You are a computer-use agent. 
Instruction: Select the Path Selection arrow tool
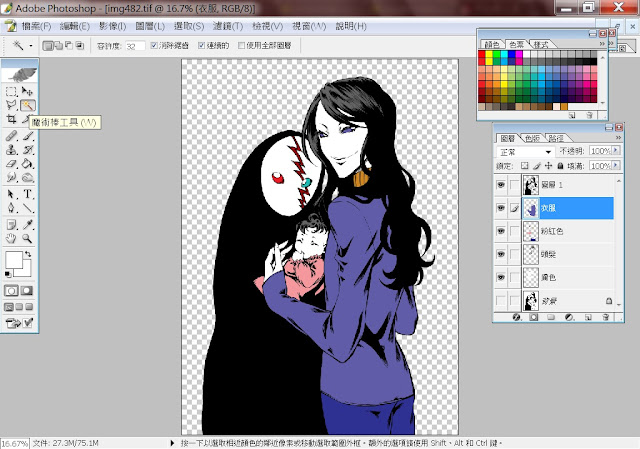click(x=11, y=194)
